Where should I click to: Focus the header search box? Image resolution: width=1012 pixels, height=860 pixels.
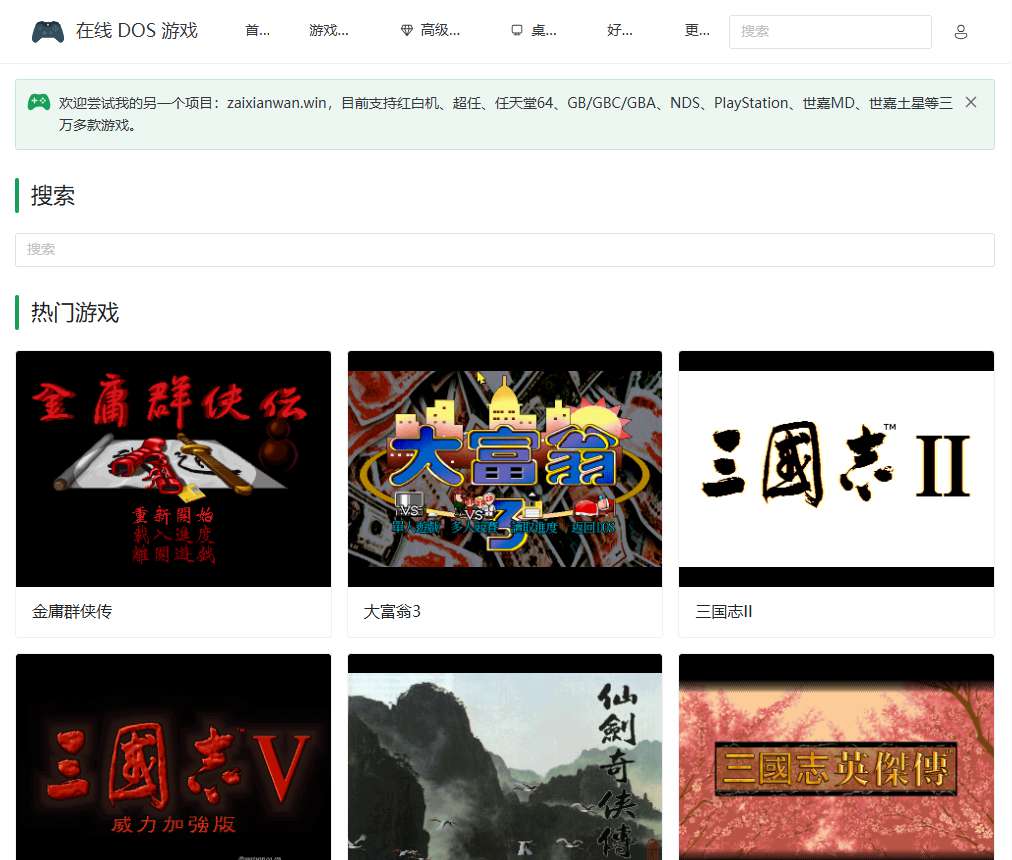(x=830, y=32)
